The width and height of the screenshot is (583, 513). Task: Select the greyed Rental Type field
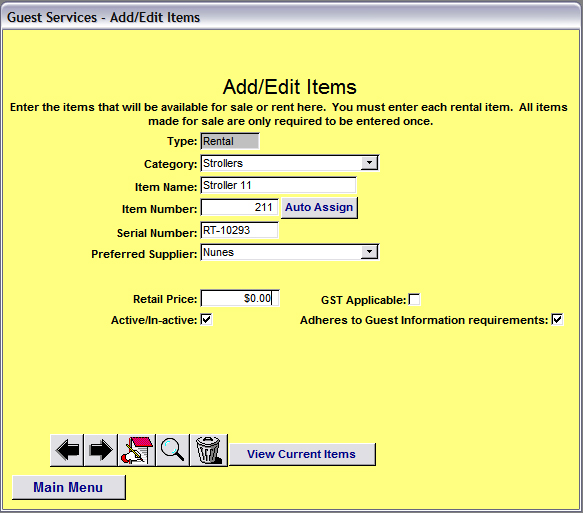[x=230, y=141]
